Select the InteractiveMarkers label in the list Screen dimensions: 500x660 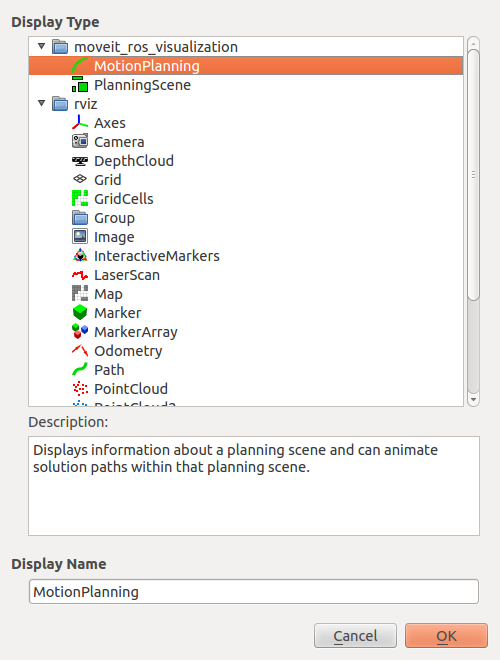tap(157, 256)
